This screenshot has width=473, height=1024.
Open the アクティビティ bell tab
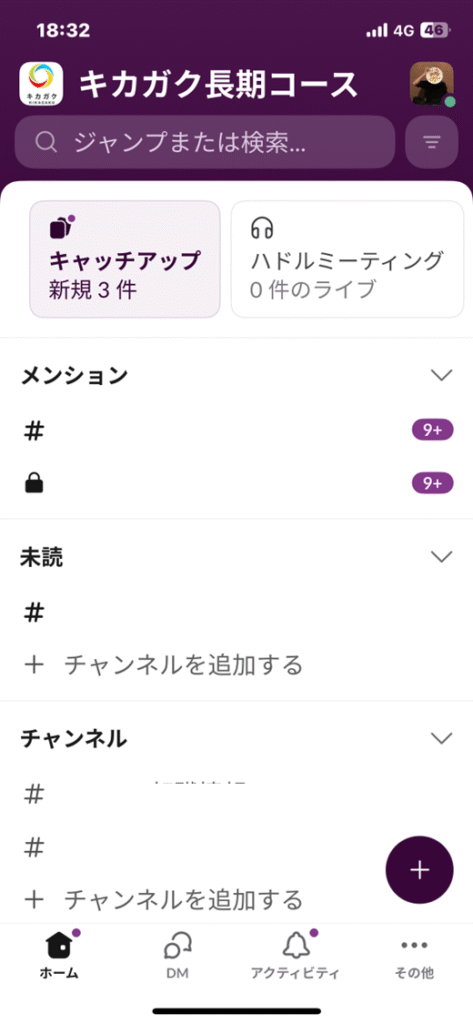click(295, 955)
